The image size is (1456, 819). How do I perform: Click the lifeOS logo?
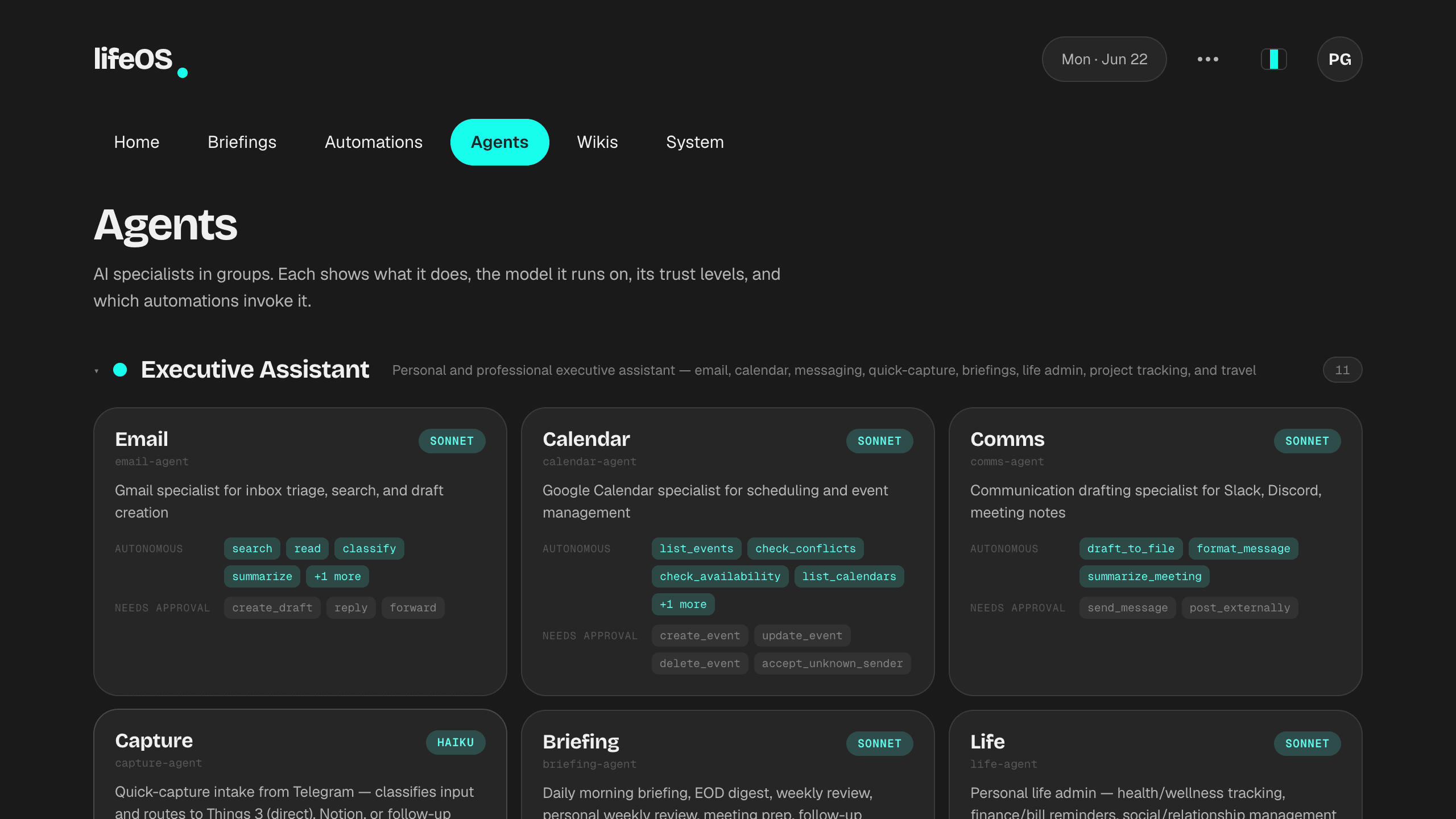[140, 60]
